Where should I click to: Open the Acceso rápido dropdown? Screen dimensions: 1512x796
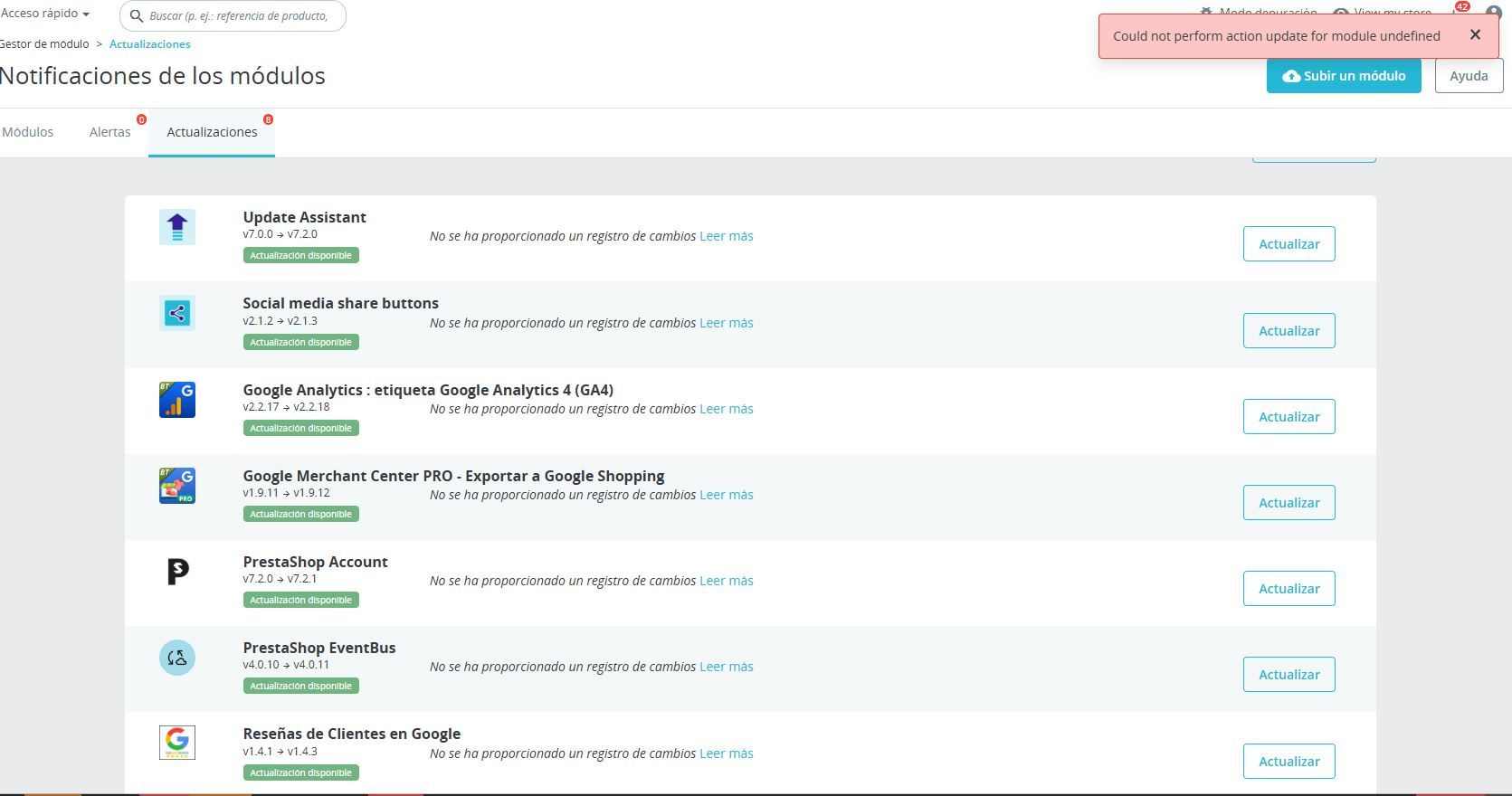tap(45, 14)
